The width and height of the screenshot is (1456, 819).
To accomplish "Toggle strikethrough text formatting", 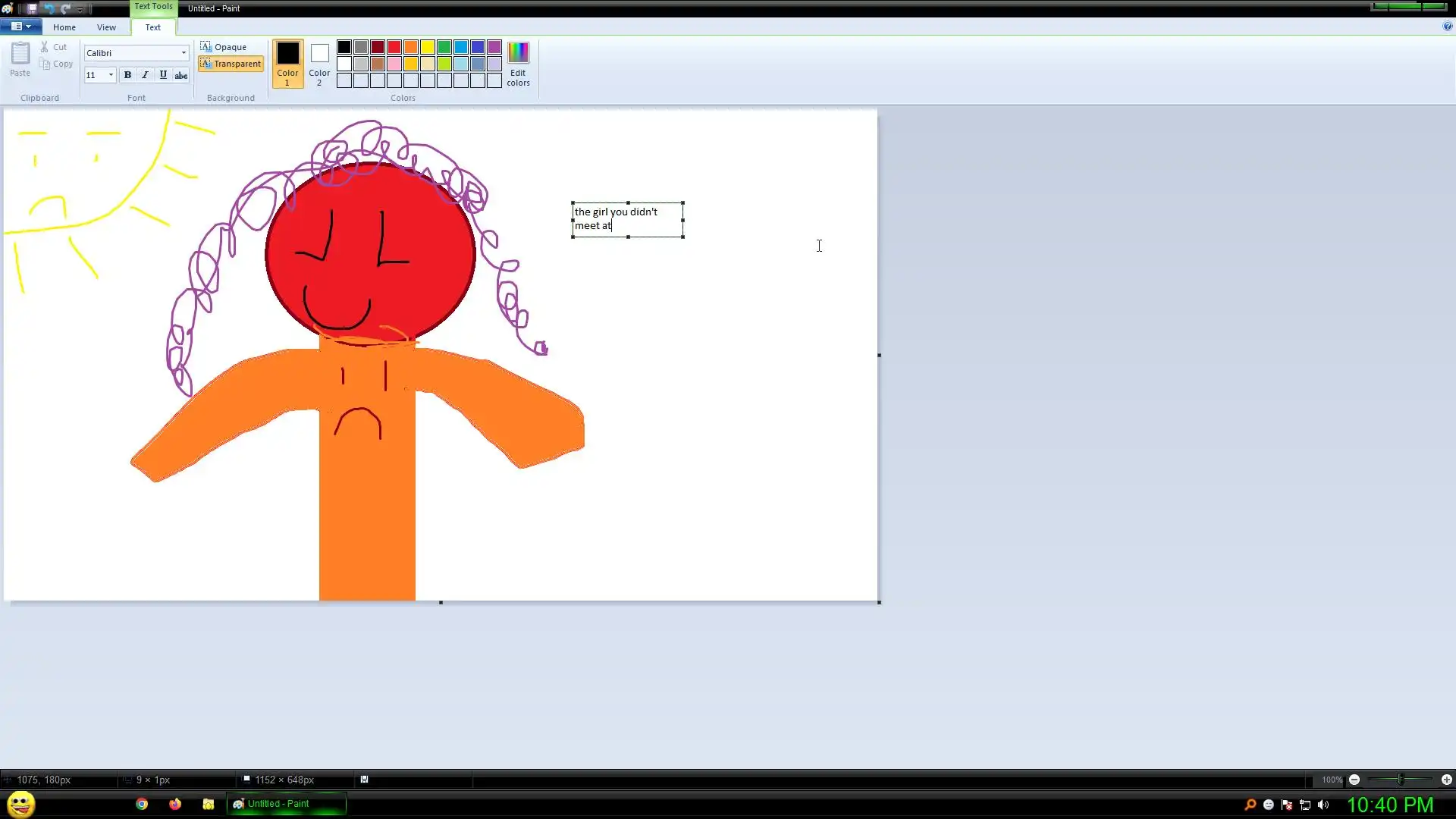I will click(x=180, y=74).
